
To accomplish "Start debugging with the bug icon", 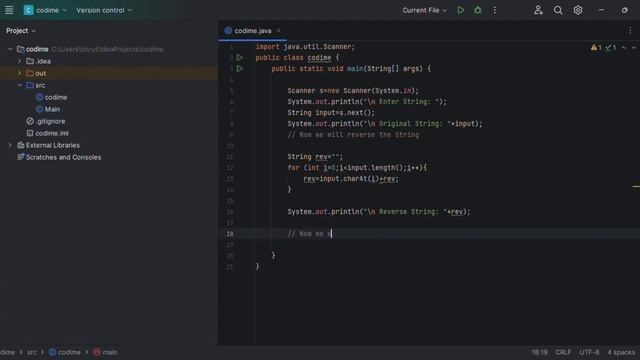I will tap(478, 10).
